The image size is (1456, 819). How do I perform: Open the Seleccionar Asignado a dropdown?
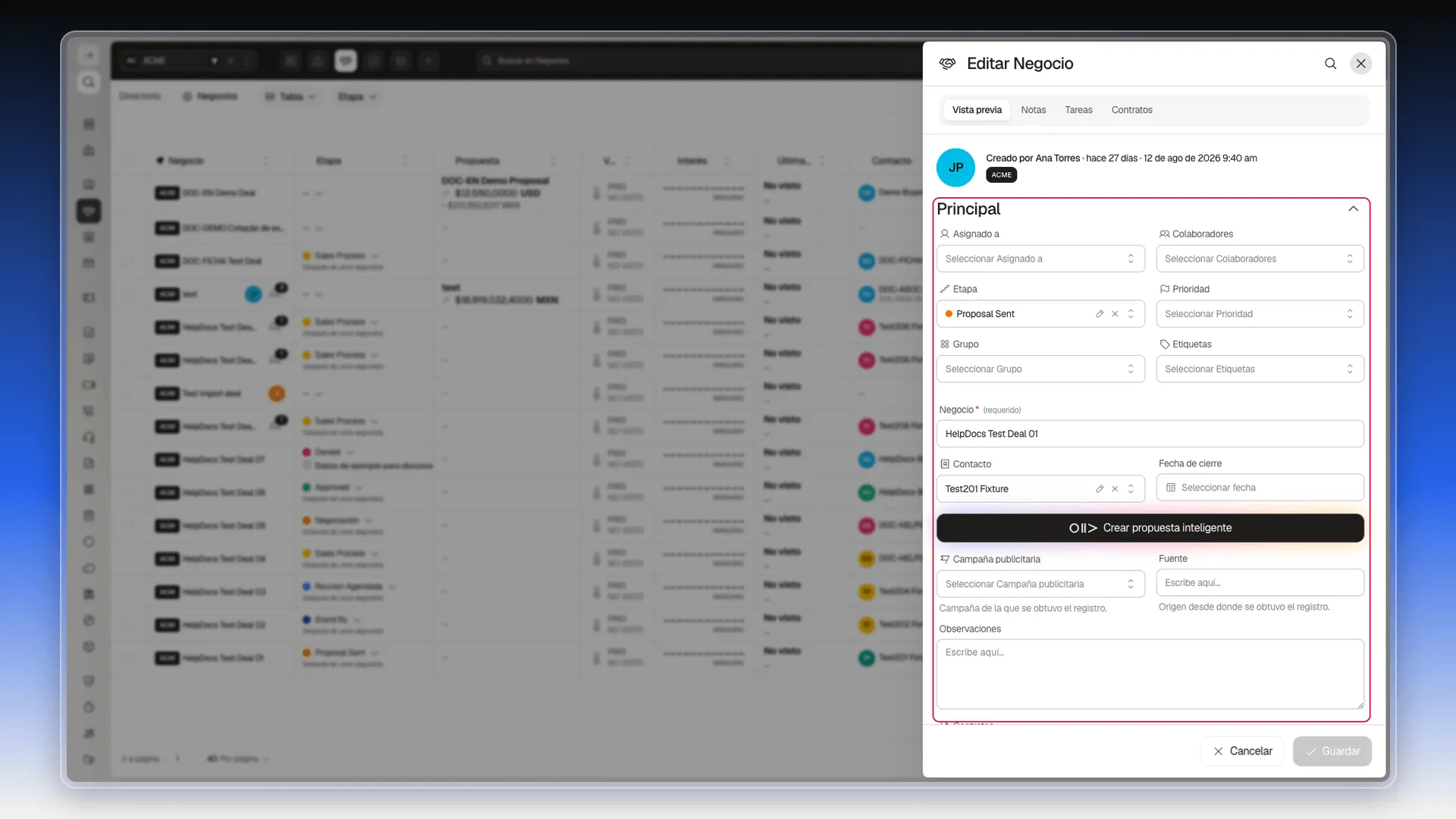pos(1040,259)
